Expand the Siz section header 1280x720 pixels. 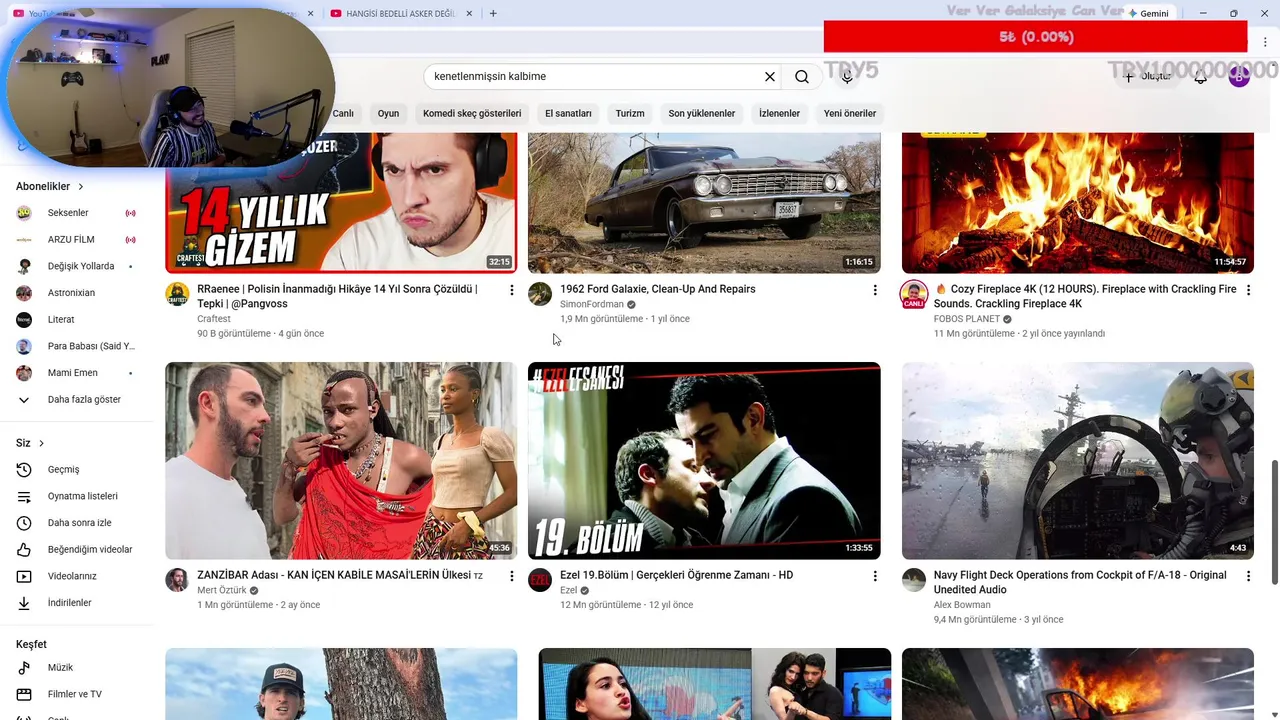tap(30, 443)
